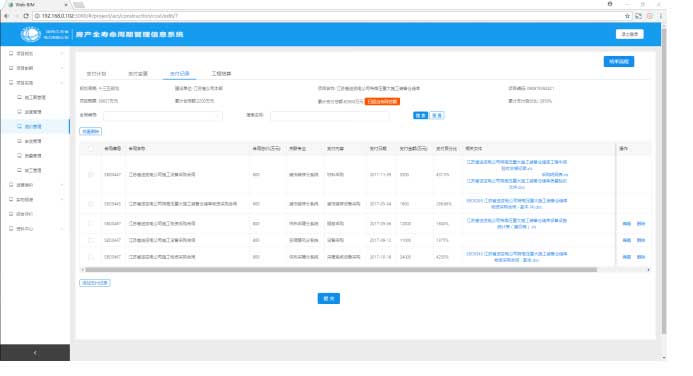Toggle the select-all checkbox in the table header
The width and height of the screenshot is (693, 376).
[91, 149]
